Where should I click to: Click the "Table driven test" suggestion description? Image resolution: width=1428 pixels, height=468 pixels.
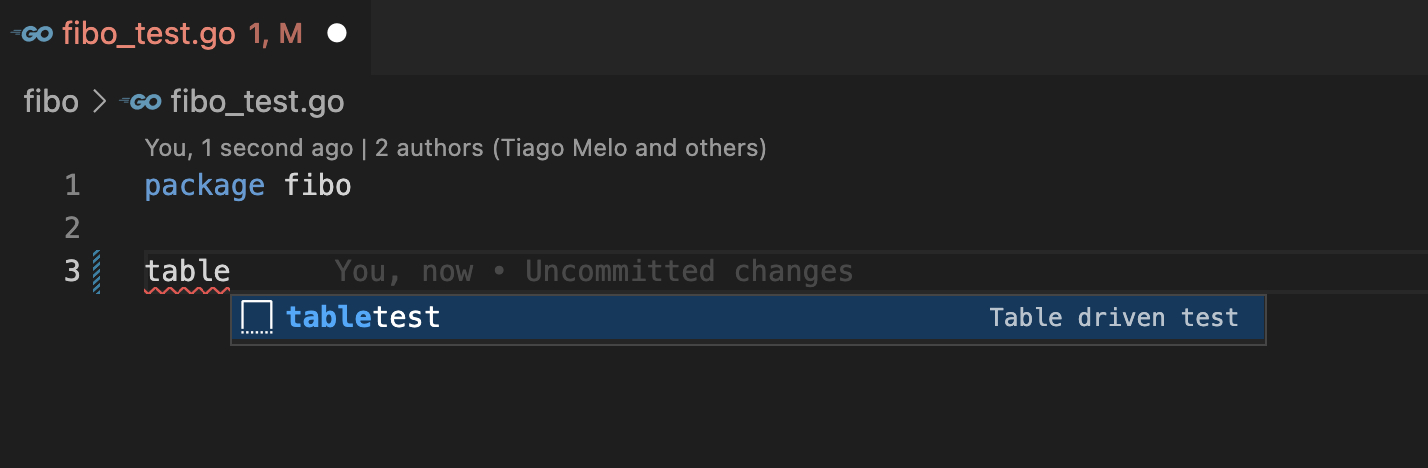(x=1113, y=318)
